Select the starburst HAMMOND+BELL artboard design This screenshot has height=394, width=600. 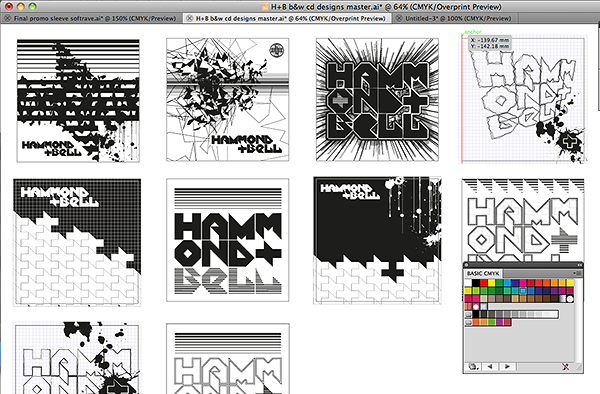[377, 99]
